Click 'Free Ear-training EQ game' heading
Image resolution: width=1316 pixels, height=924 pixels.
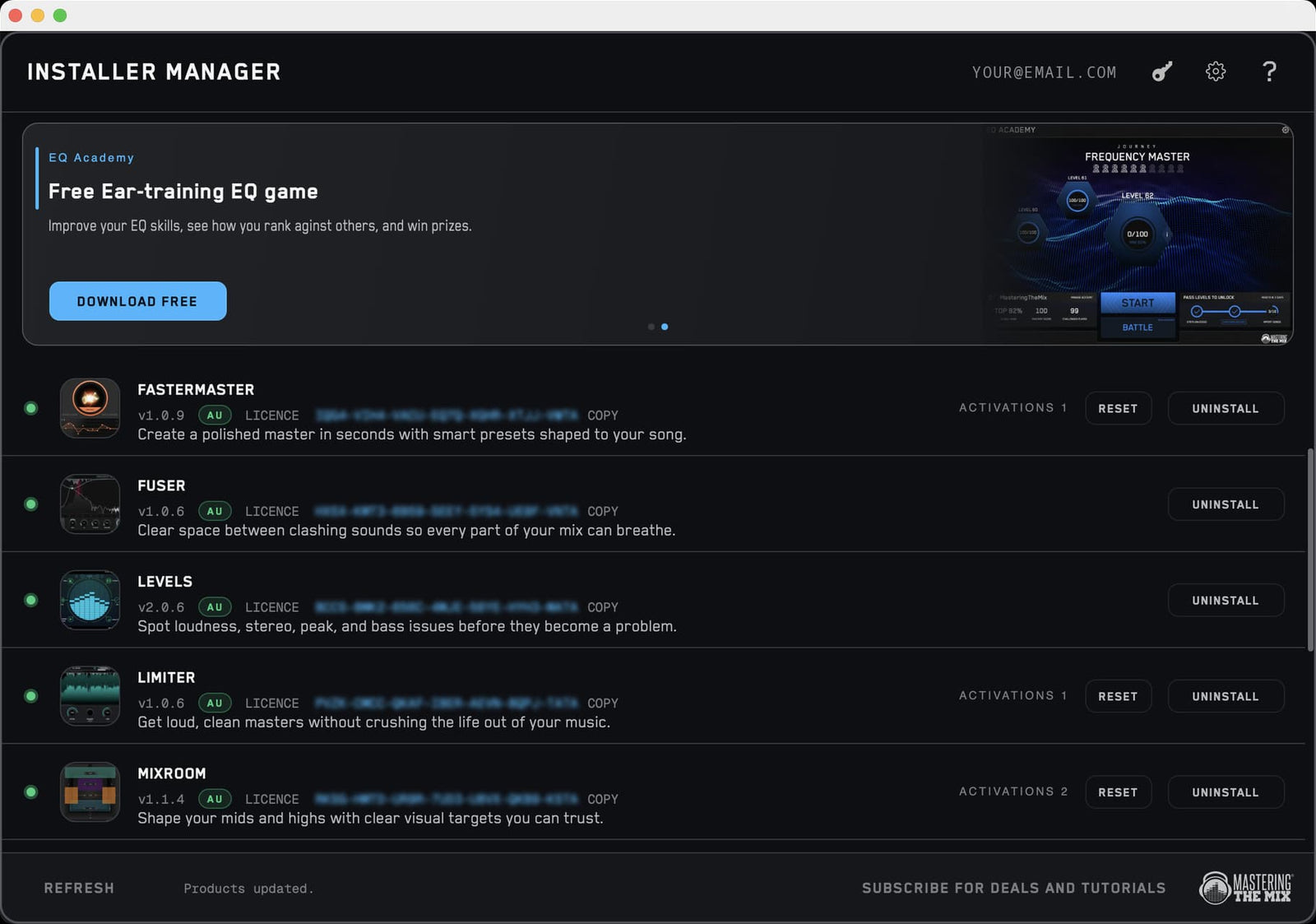[x=183, y=191]
